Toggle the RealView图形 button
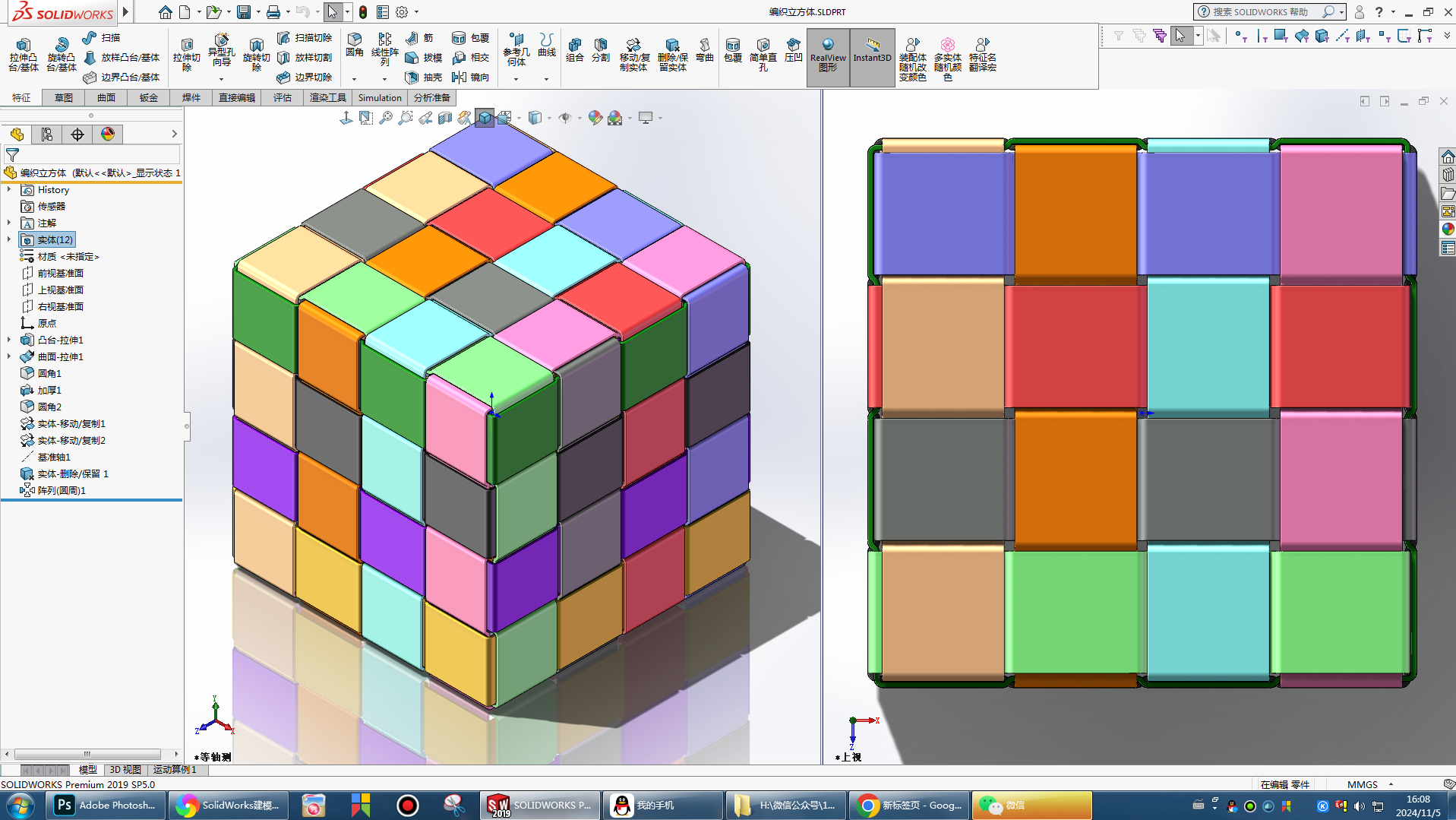The image size is (1456, 820). 828,57
